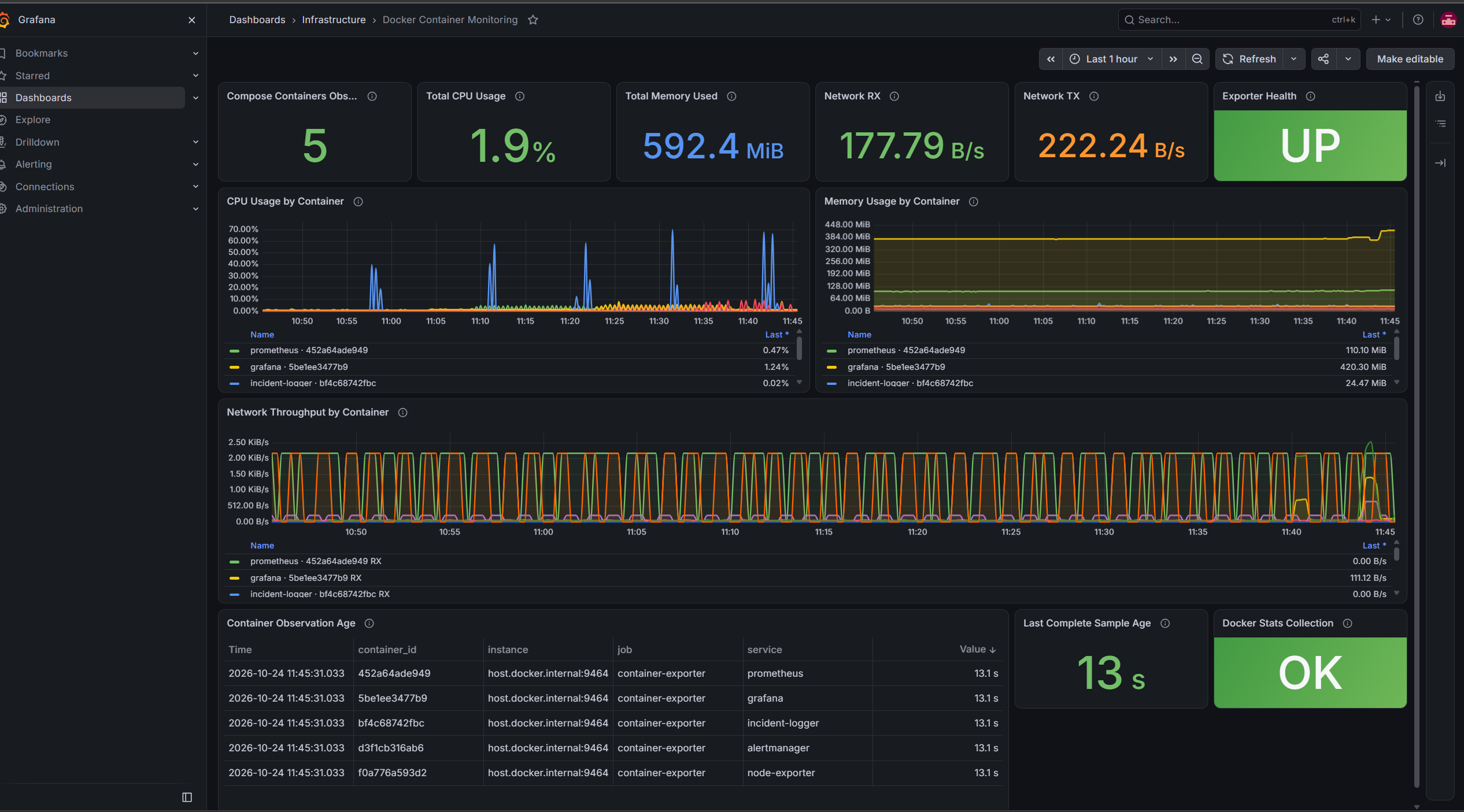
Task: Zoom out the time range
Action: click(1197, 59)
